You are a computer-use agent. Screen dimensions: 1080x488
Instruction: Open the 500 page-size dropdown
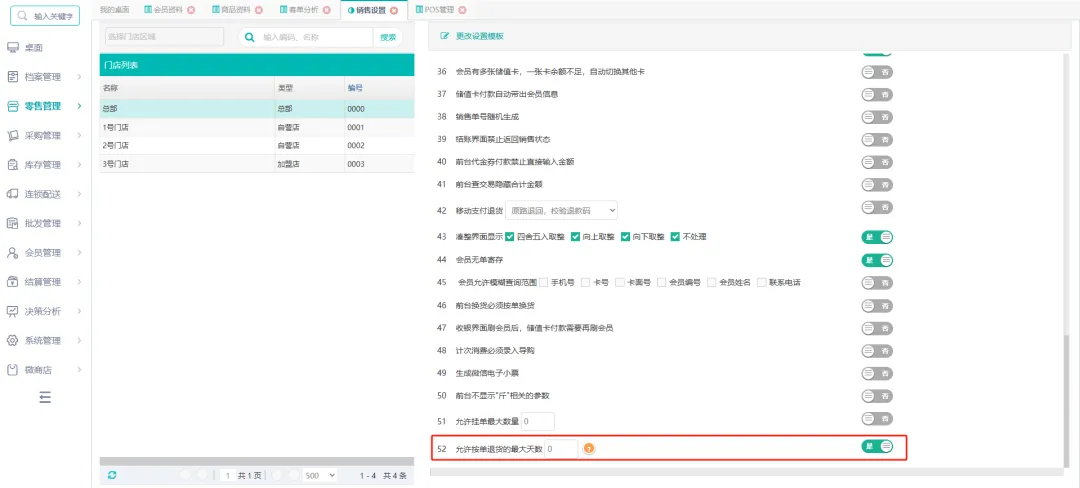[320, 475]
